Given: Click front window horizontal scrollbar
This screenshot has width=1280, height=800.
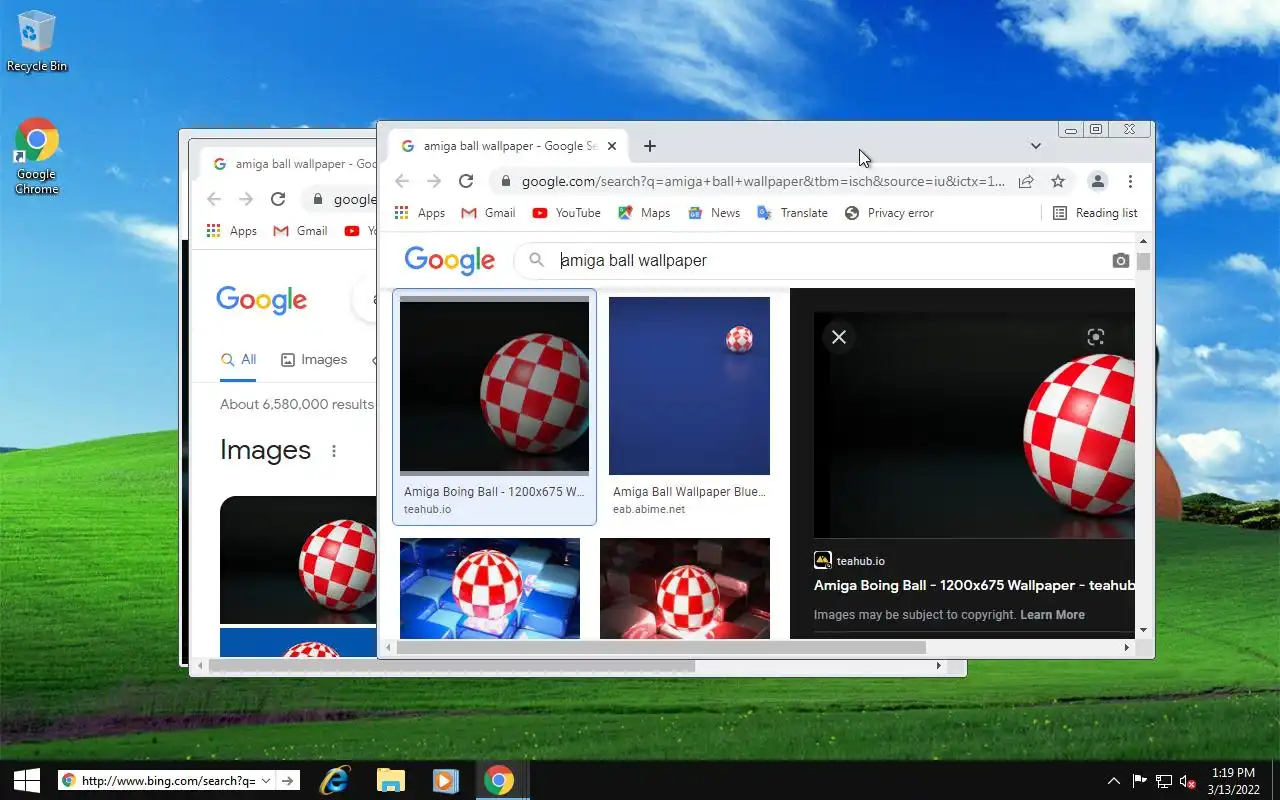Looking at the screenshot, I should tap(662, 648).
